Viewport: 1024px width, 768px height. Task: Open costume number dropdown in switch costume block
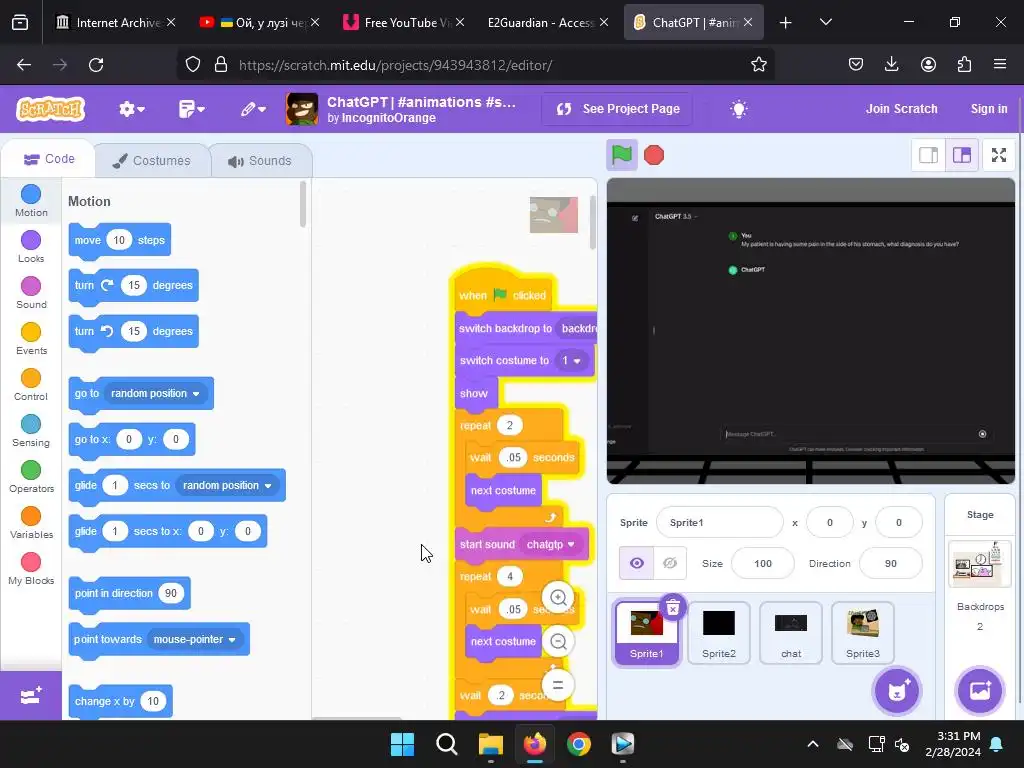pyautogui.click(x=571, y=360)
